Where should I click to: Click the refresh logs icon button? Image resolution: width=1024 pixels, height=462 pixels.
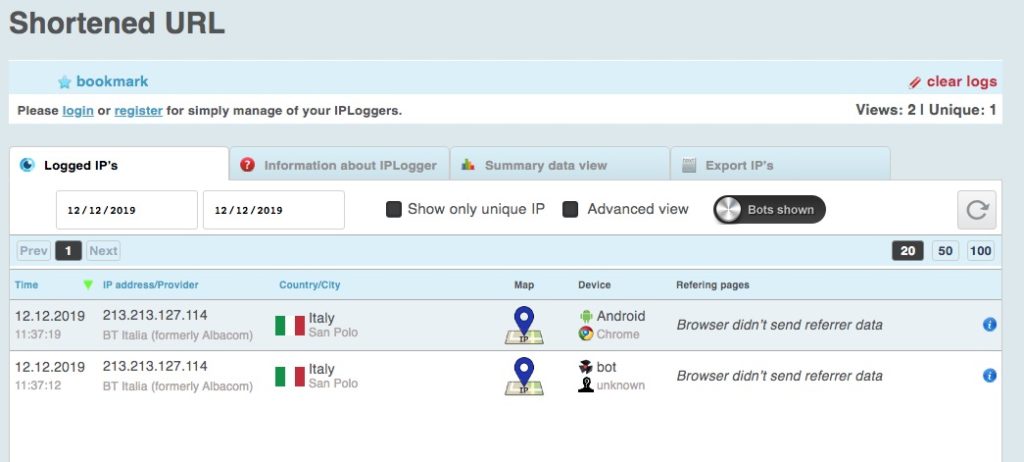click(977, 210)
